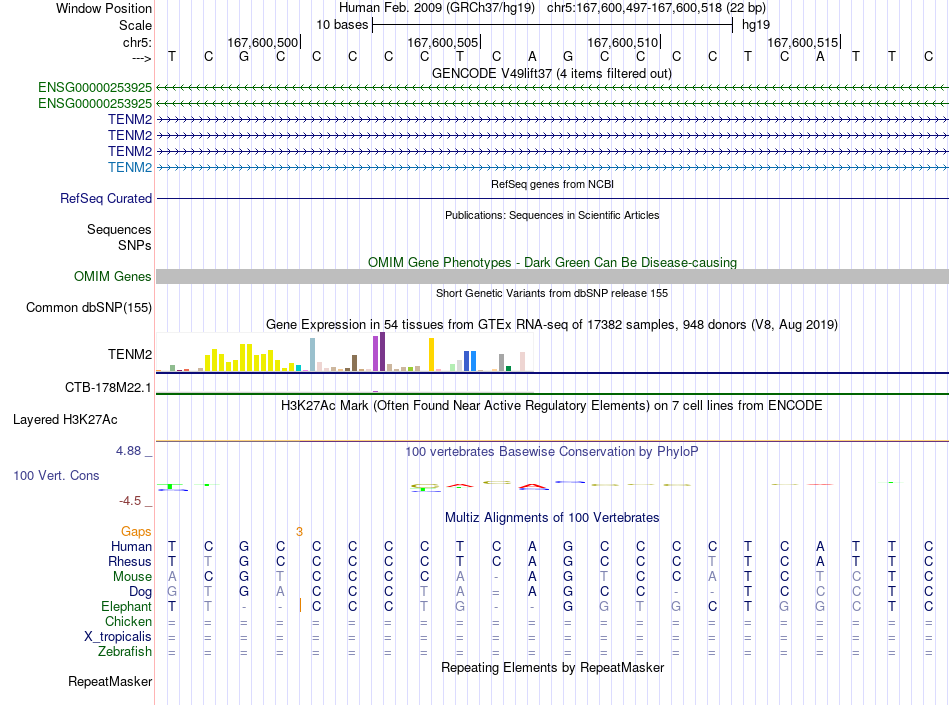This screenshot has height=705, width=950.
Task: Select the OMIM Genes gray track bar
Action: pos(552,277)
